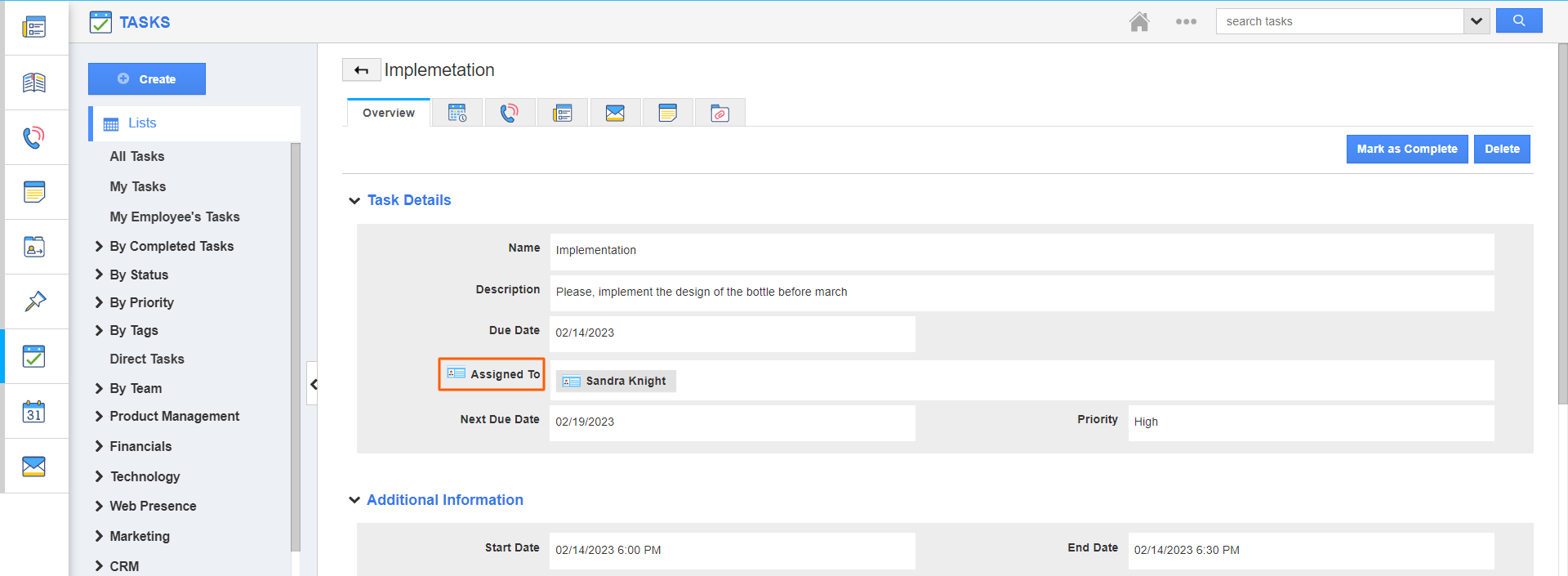The height and width of the screenshot is (576, 1568).
Task: Click the blue search magnifier button
Action: tap(1518, 21)
